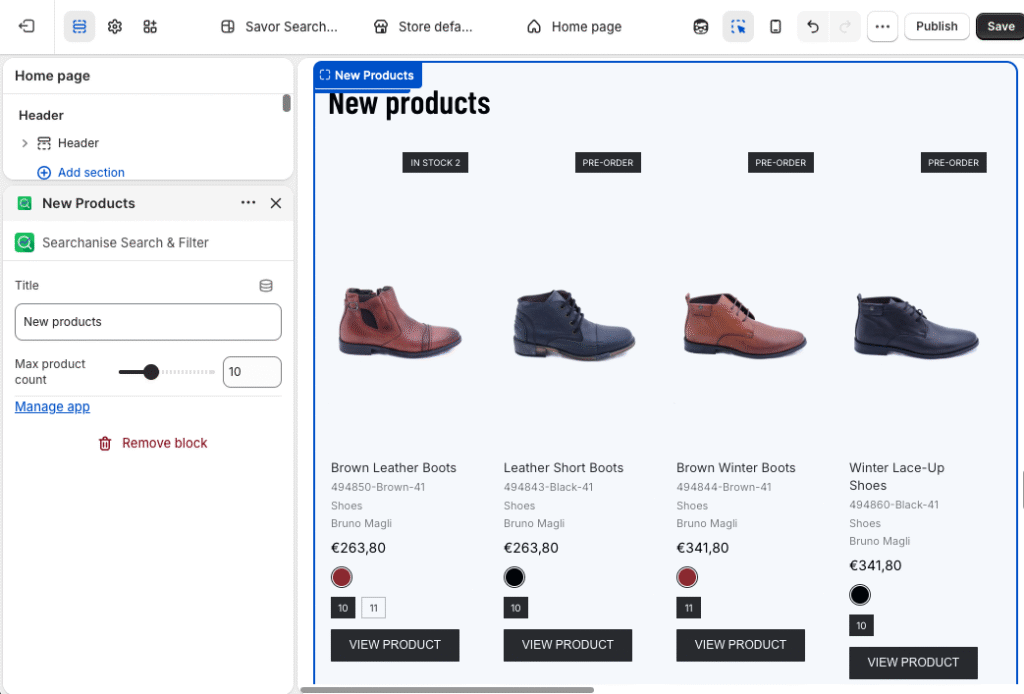Click the undo arrow icon
This screenshot has width=1024, height=694.
click(812, 27)
